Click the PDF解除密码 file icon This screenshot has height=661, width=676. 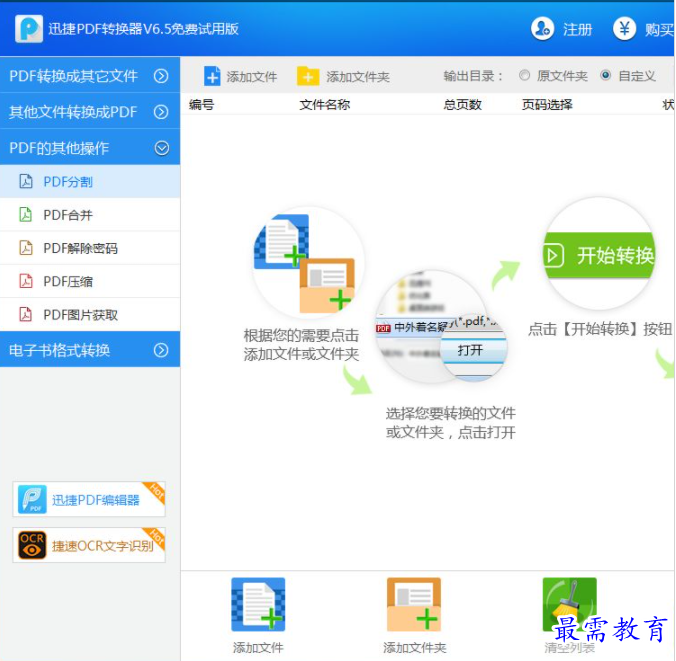coord(26,248)
